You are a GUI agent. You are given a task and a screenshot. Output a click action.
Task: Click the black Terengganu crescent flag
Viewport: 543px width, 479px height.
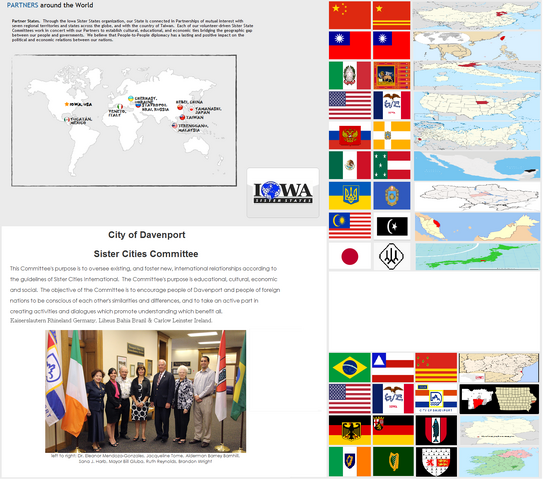coord(392,226)
